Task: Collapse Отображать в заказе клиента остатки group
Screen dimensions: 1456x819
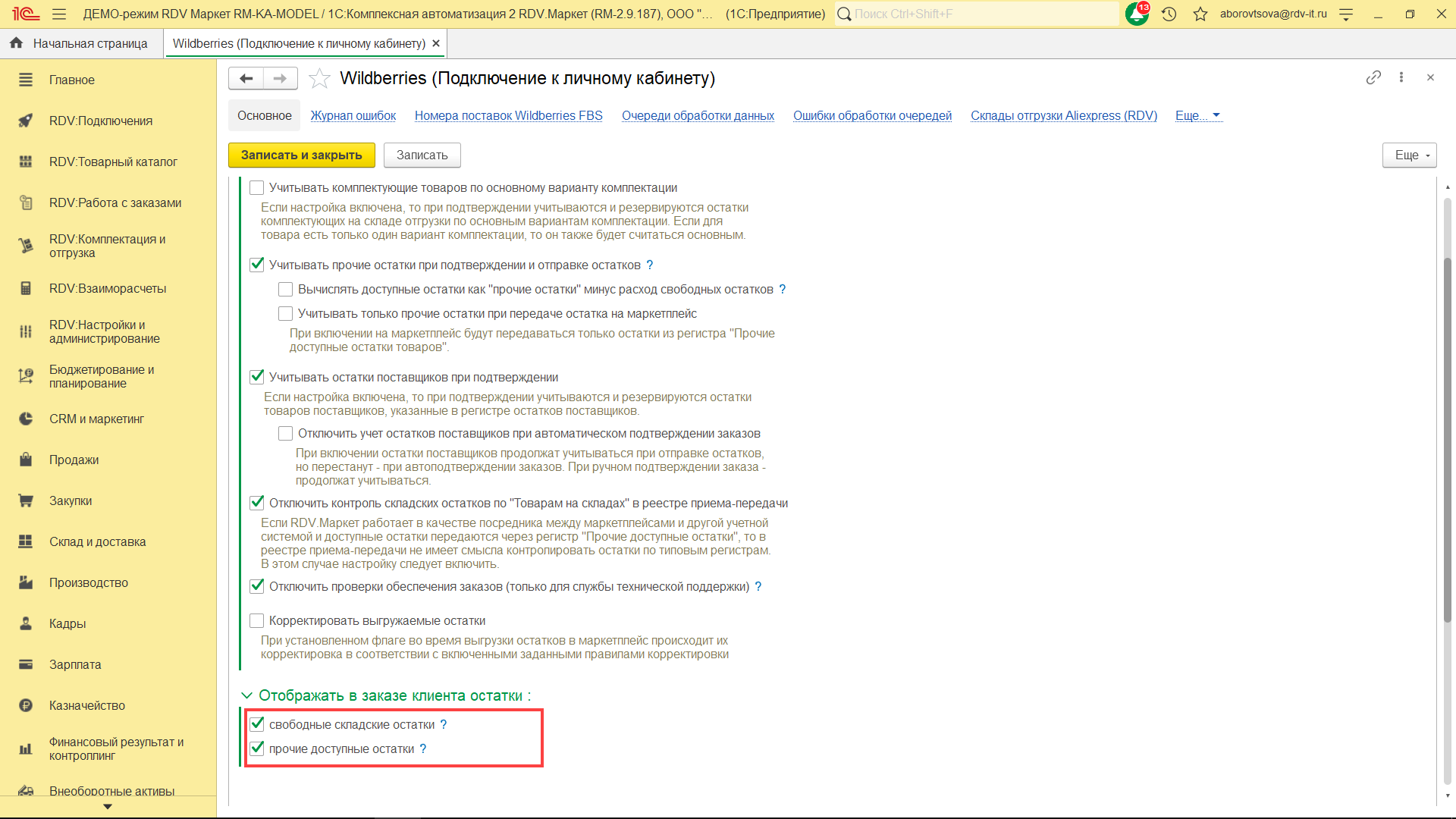Action: (x=246, y=695)
